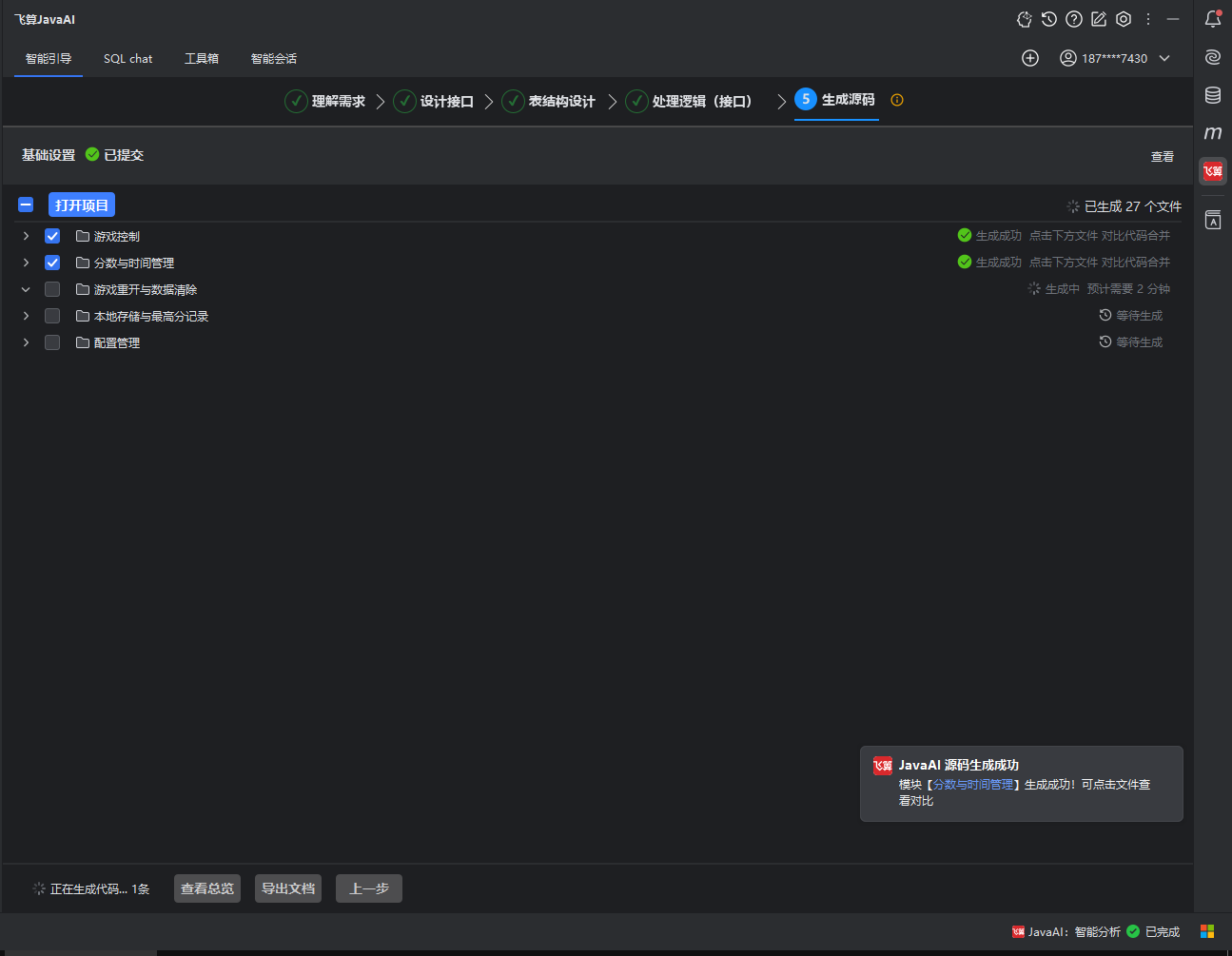The image size is (1232, 956).
Task: Click the JavaAI 源码生成成功 notification title
Action: 959,765
